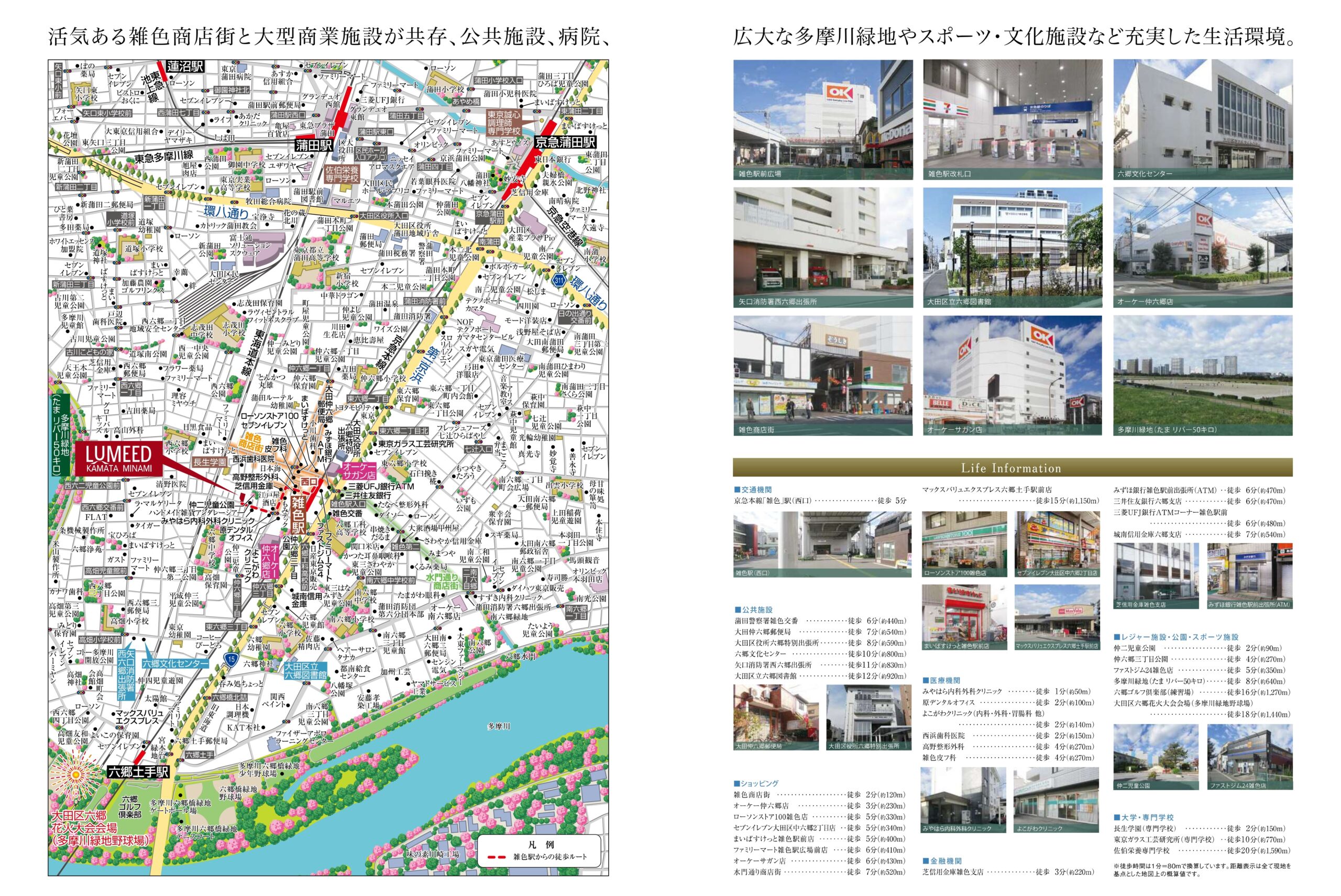View the 仲二児童公園 photo
The width and height of the screenshot is (1341, 896).
pos(1156,757)
